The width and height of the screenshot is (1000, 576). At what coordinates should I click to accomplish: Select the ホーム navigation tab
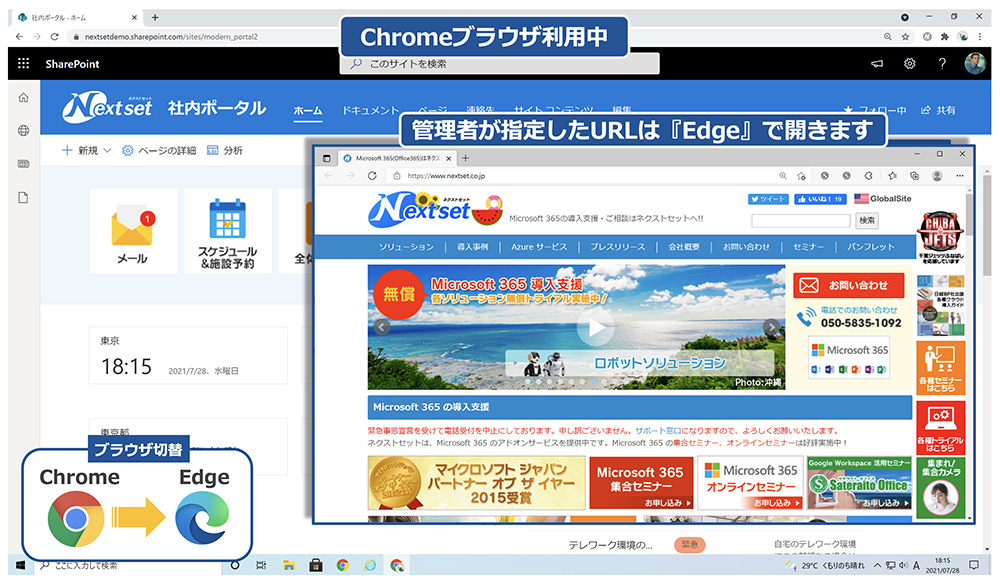pyautogui.click(x=307, y=110)
